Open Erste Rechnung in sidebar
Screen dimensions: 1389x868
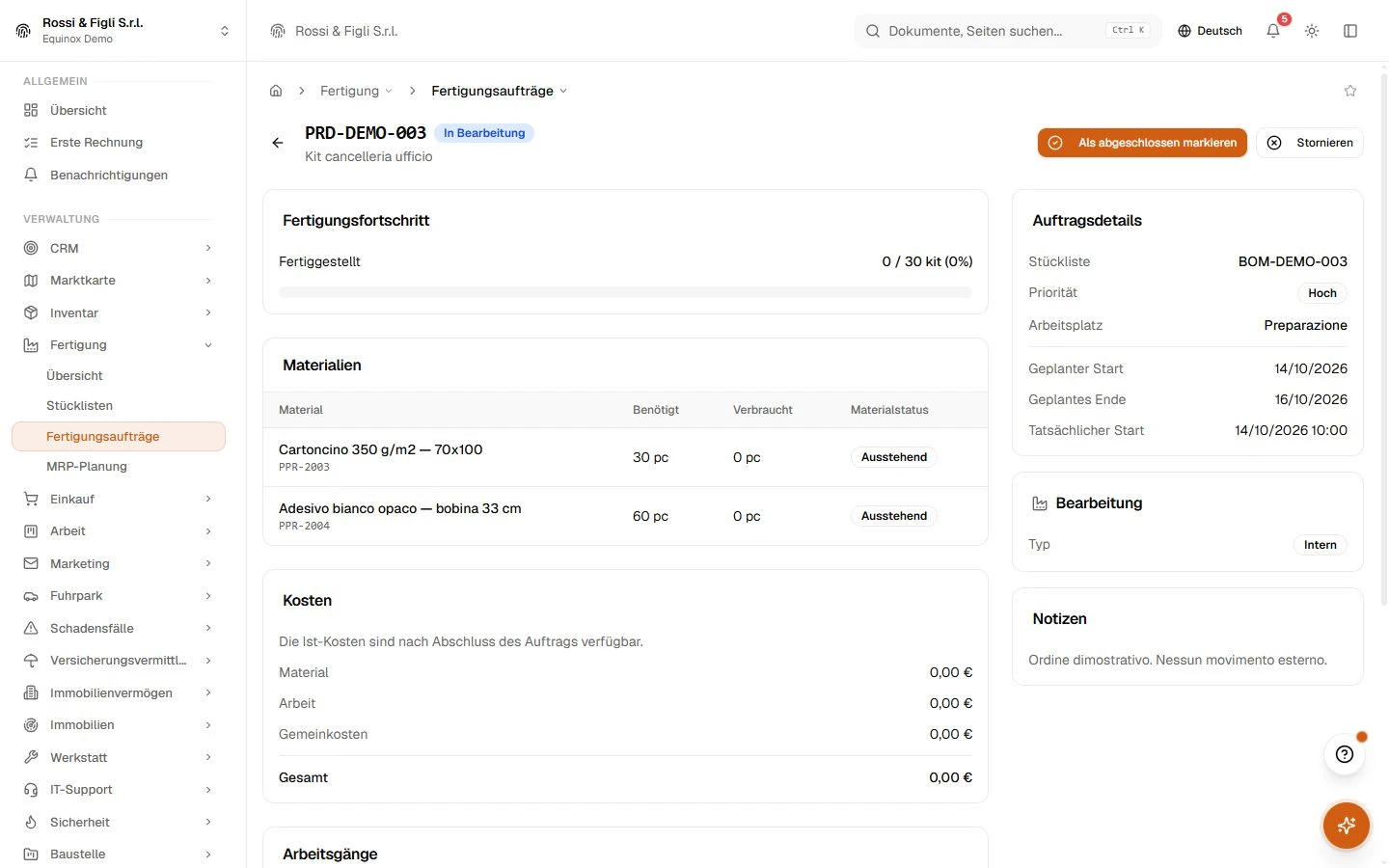[118, 143]
